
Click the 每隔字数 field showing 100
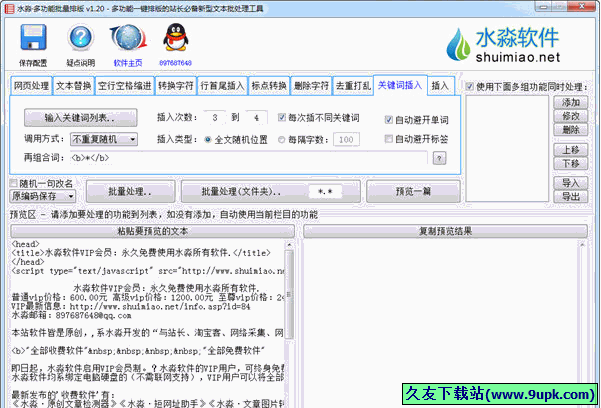pos(346,140)
